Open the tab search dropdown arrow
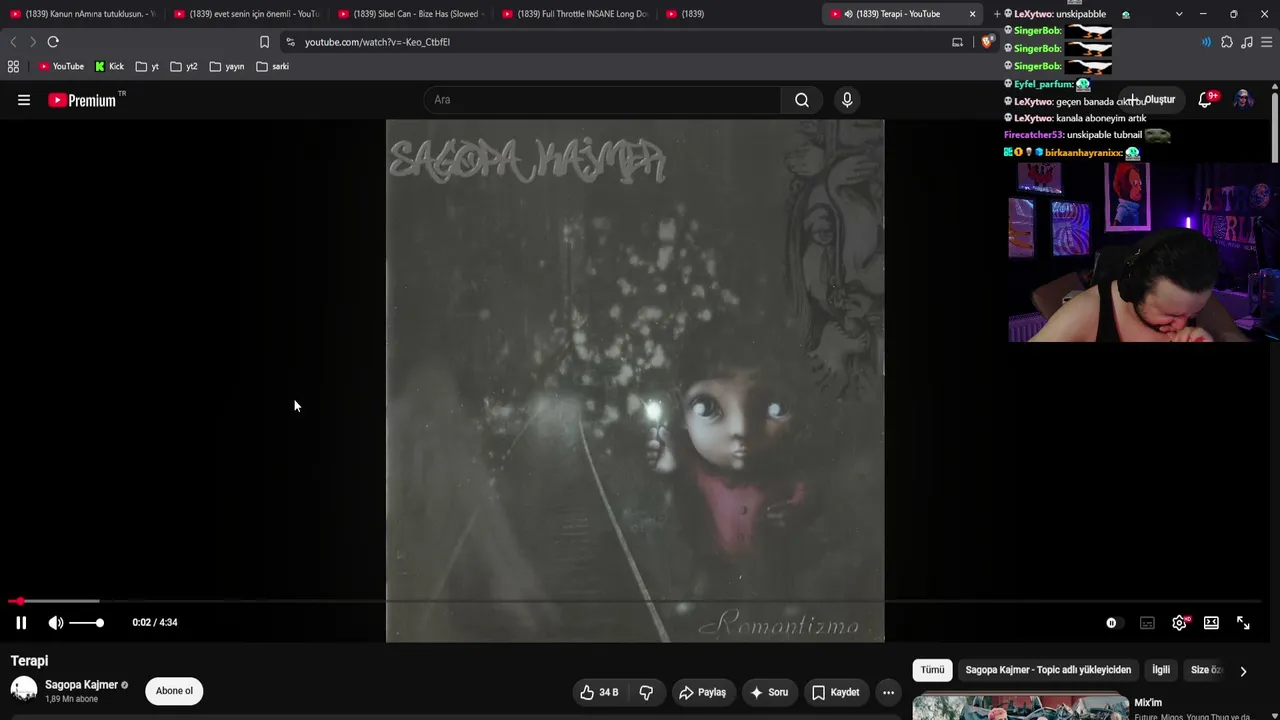The height and width of the screenshot is (720, 1280). pyautogui.click(x=1179, y=14)
